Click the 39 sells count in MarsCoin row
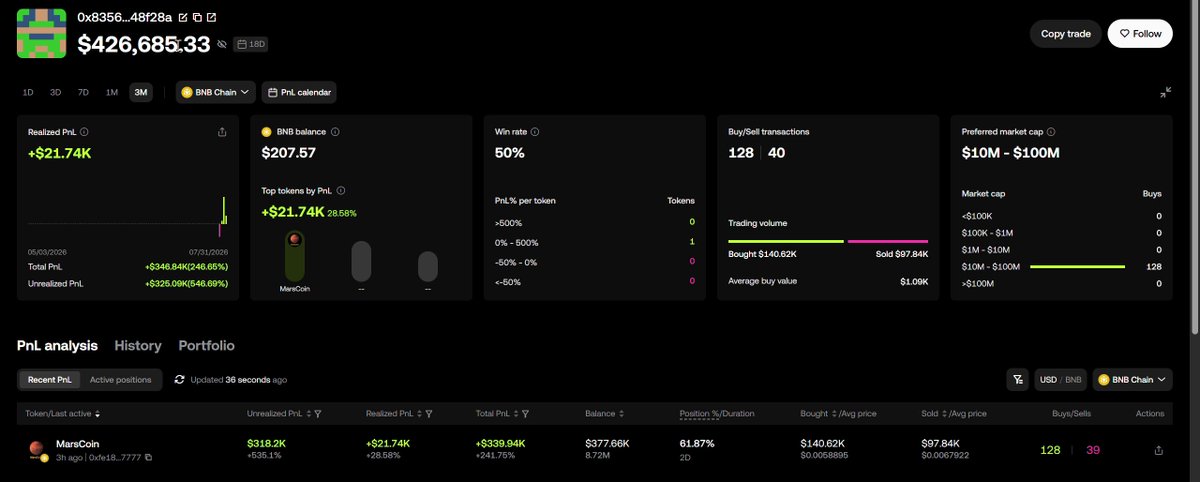 coord(1093,450)
